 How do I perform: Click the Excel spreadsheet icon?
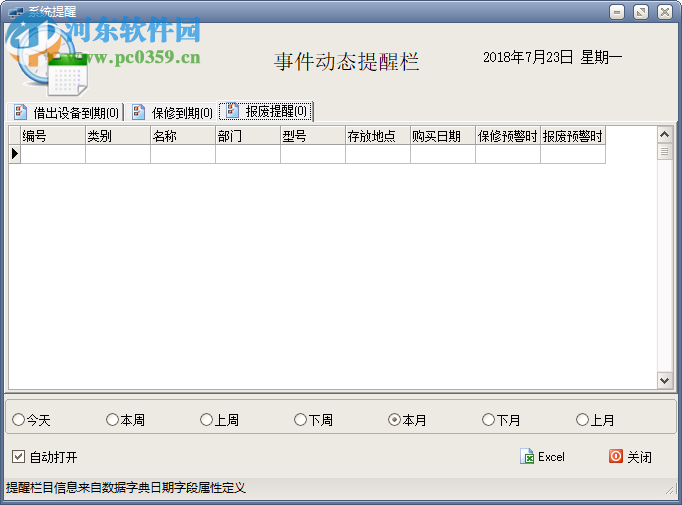(527, 456)
